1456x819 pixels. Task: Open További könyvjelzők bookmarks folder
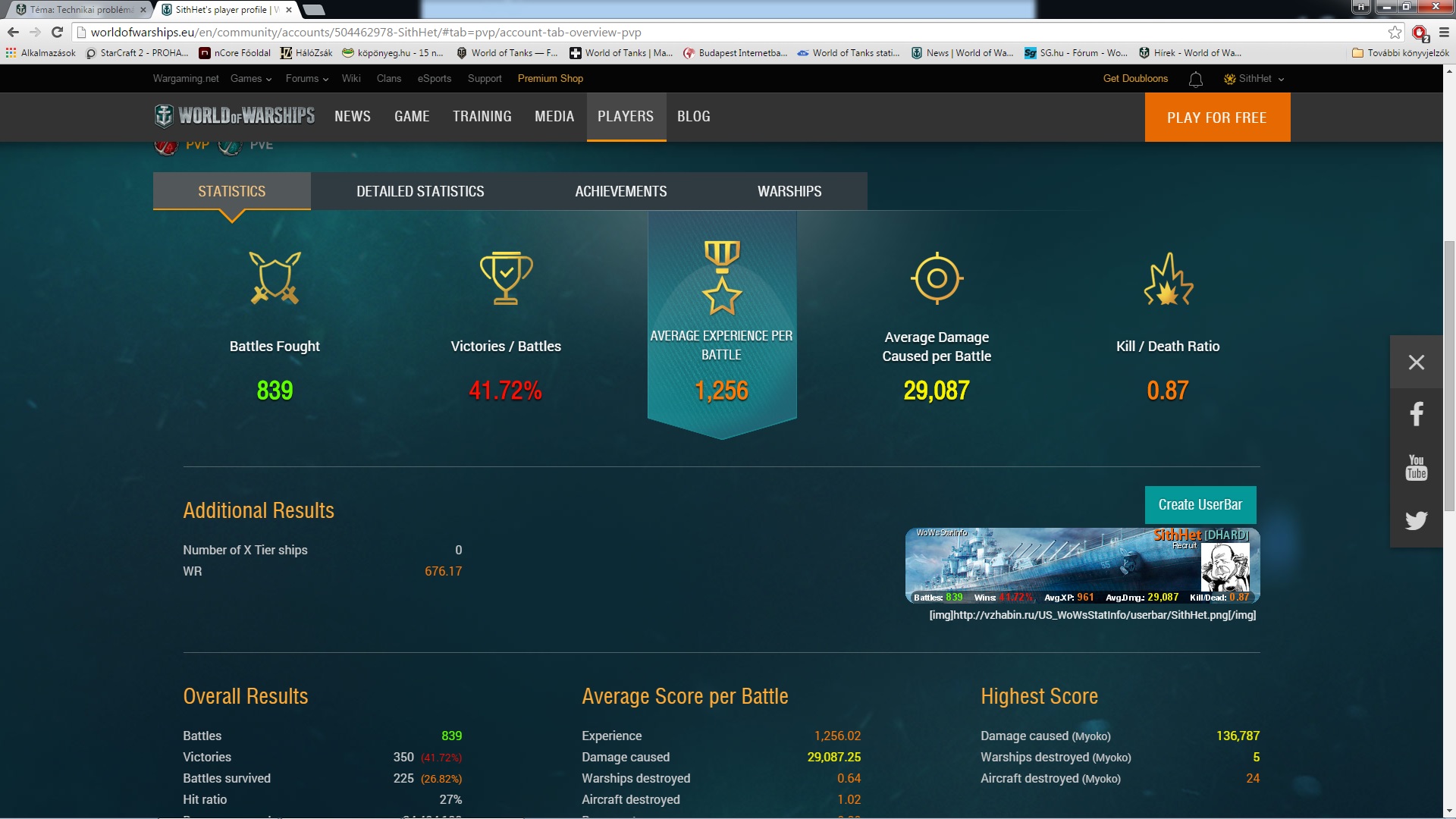[x=1400, y=53]
